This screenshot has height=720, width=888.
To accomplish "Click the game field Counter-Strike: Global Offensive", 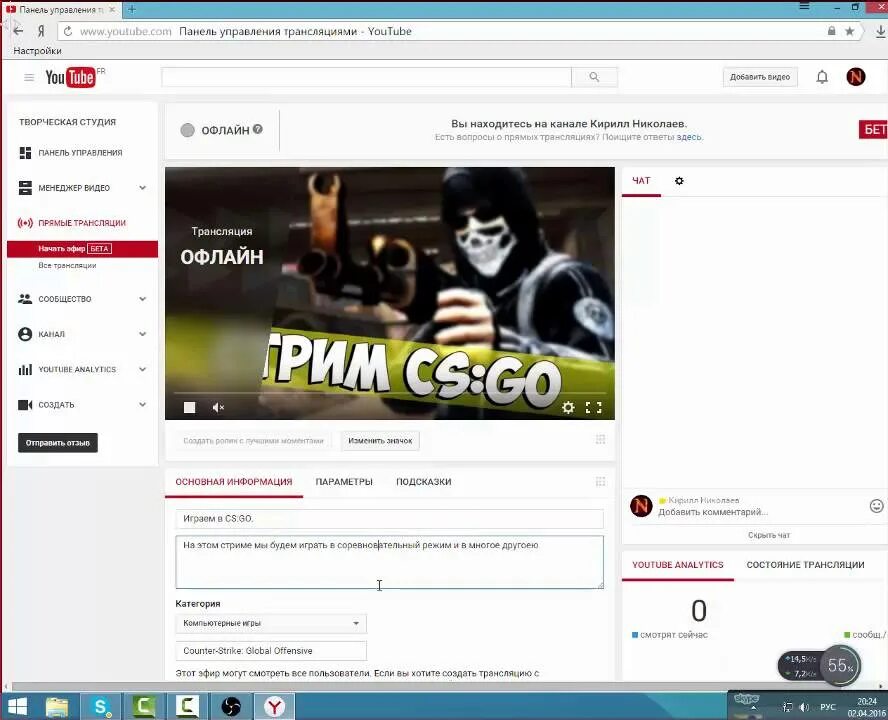I will [271, 650].
